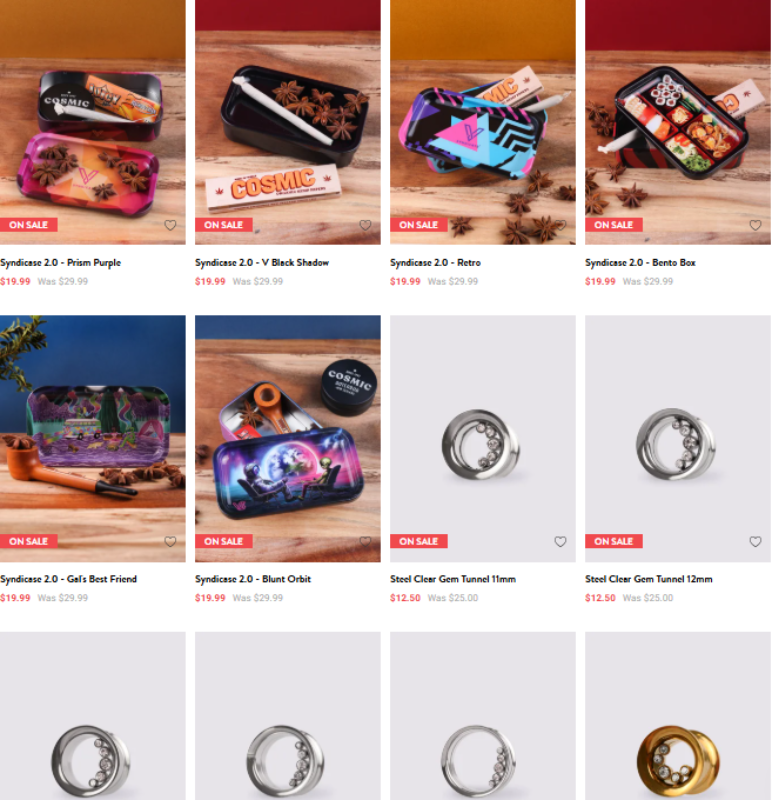Click Gal's Best Friend tray photo
This screenshot has height=800, width=772.
(93, 439)
